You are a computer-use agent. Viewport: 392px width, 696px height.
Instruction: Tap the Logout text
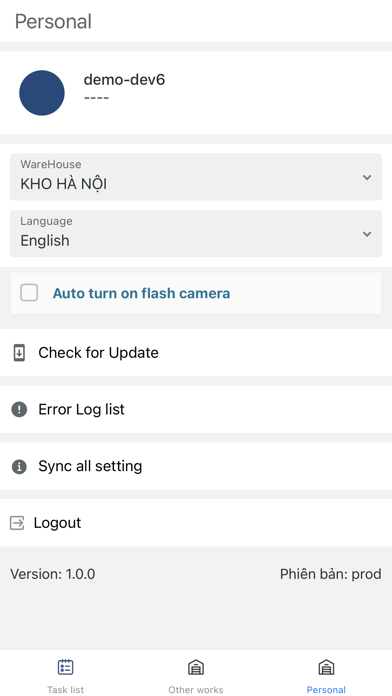(57, 523)
